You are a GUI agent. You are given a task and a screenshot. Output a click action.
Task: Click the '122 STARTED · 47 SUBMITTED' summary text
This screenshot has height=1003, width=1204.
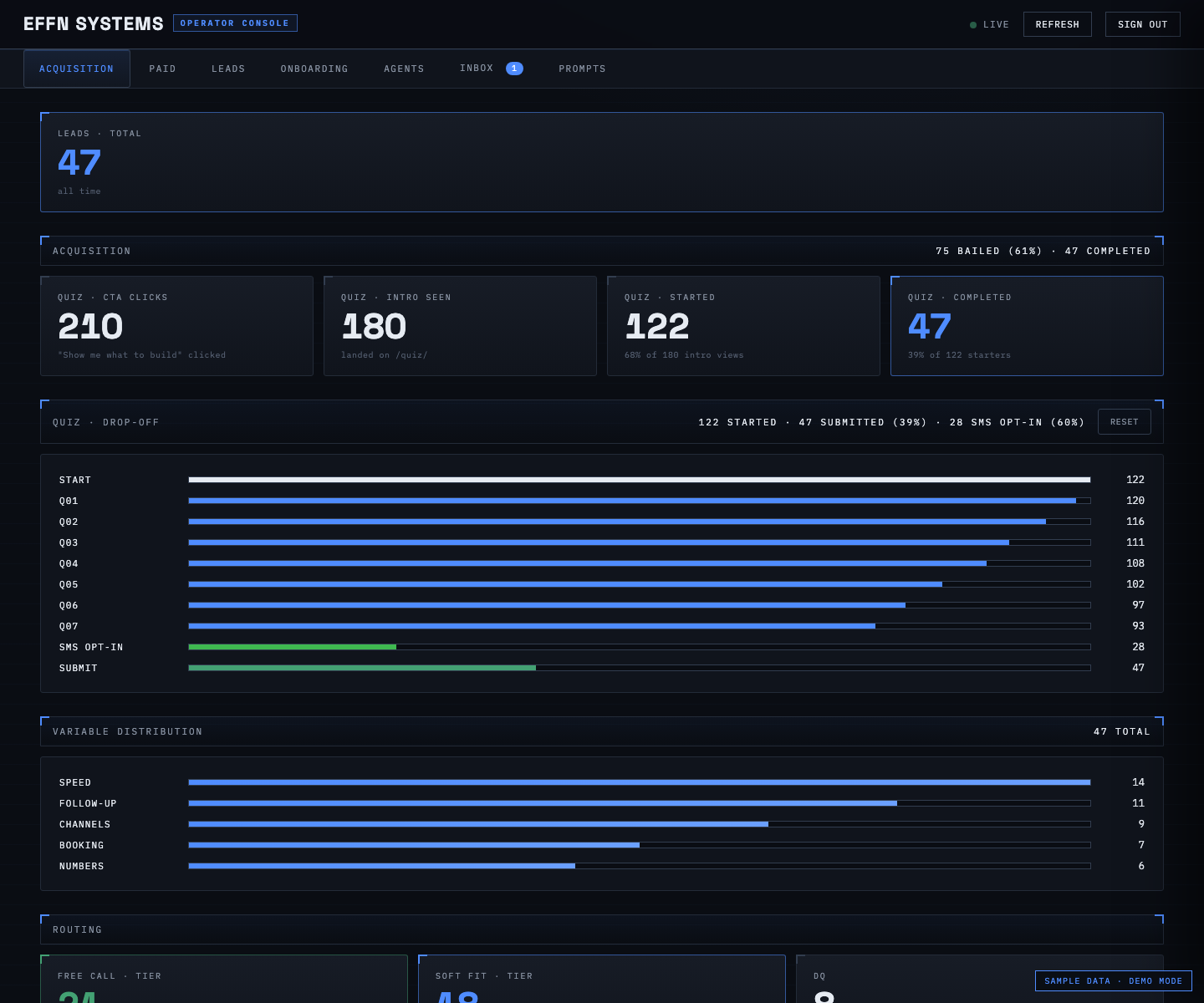[x=891, y=422]
